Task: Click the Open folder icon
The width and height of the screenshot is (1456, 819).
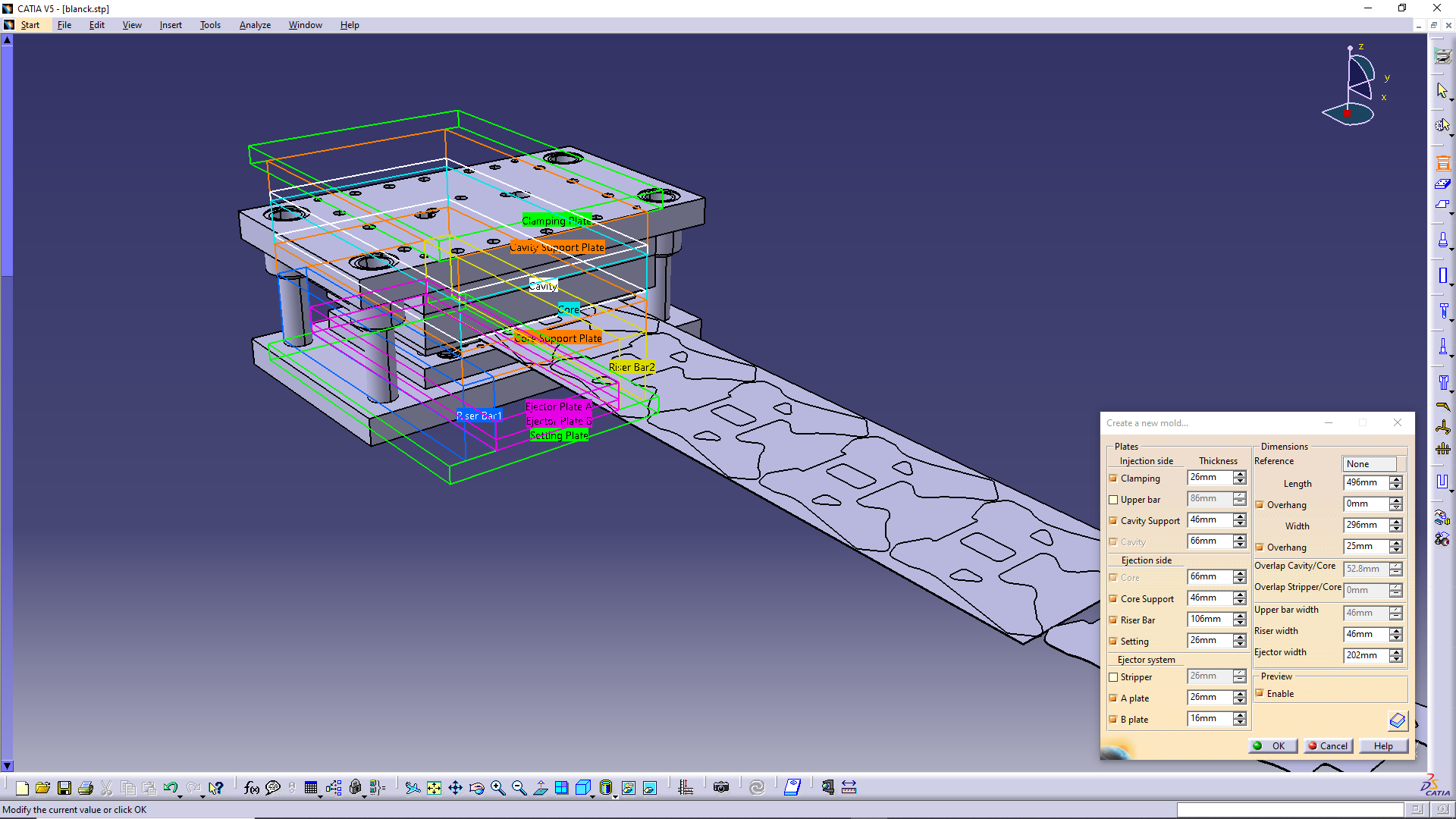Action: pyautogui.click(x=42, y=788)
